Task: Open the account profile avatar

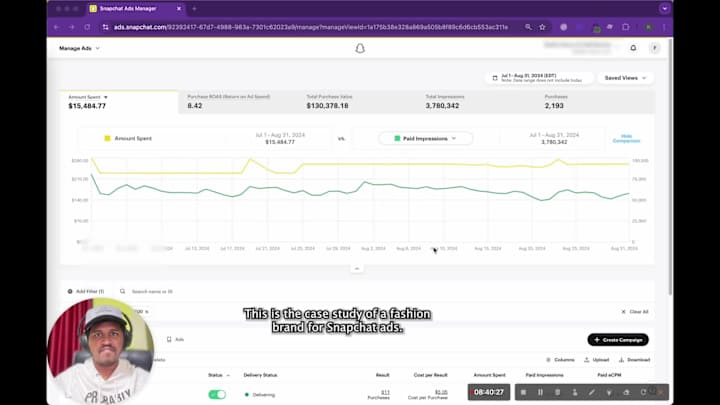Action: 655,48
